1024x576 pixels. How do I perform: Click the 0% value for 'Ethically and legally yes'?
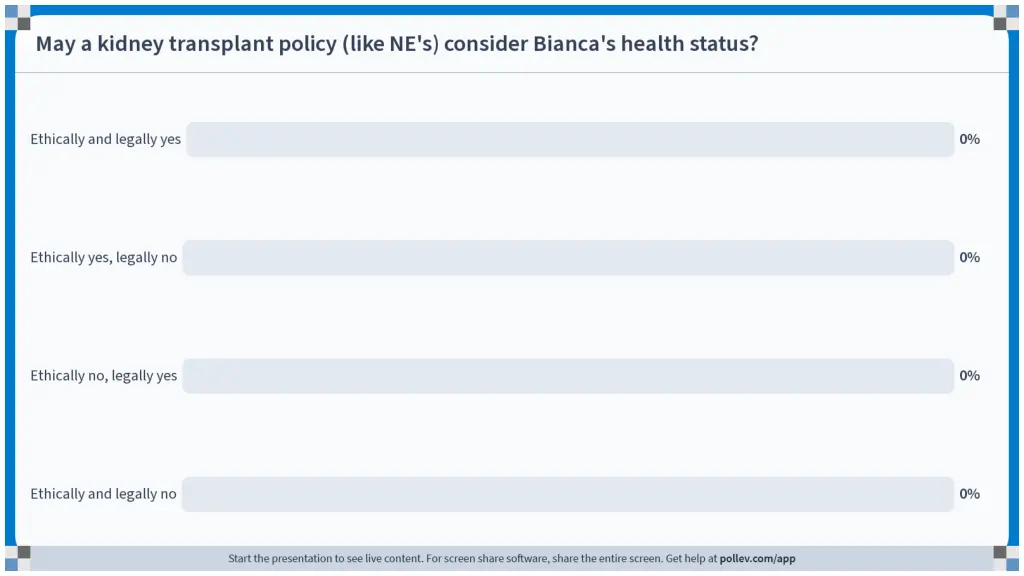969,139
